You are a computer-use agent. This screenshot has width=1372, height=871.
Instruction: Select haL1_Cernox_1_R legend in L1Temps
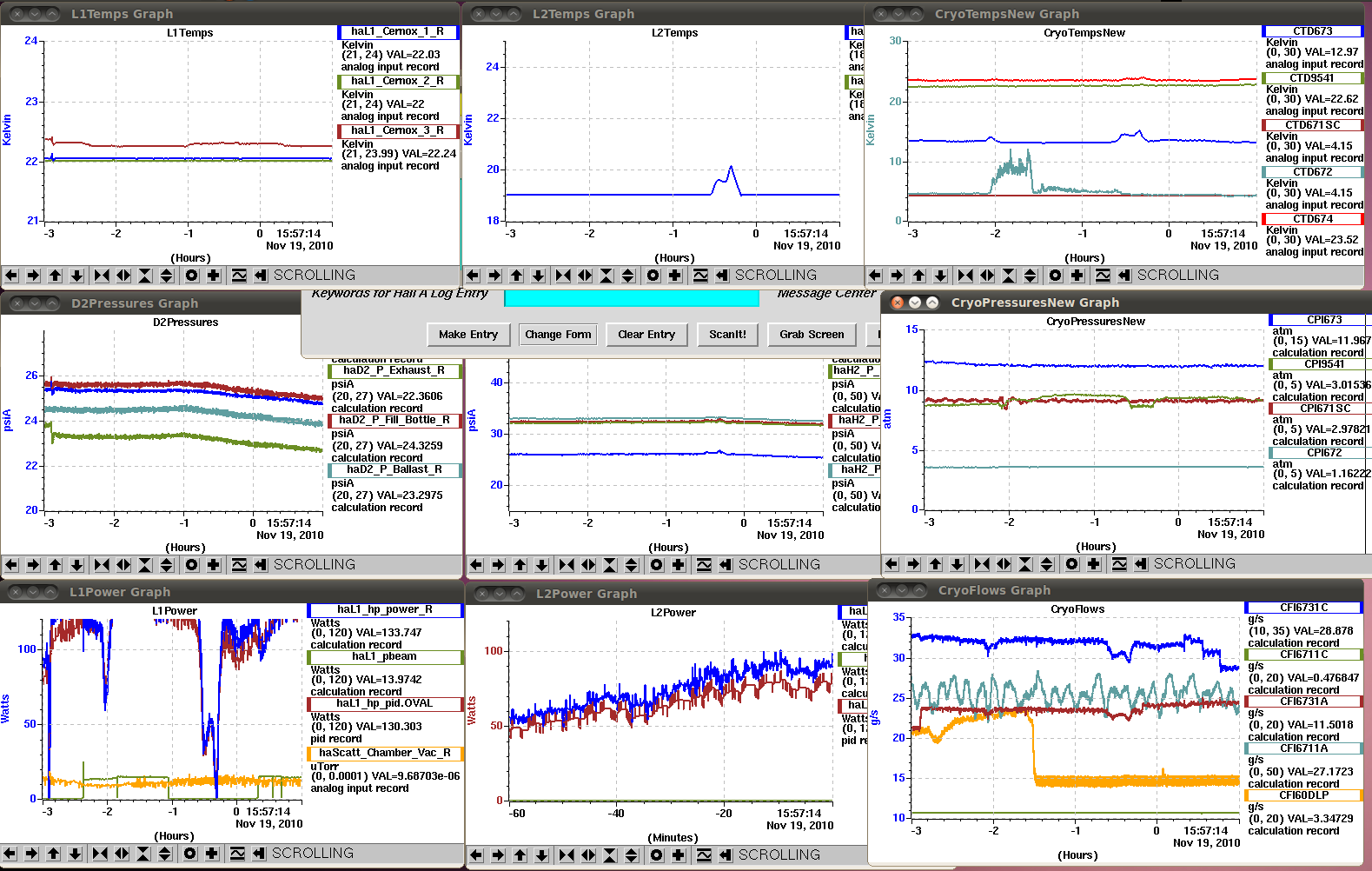click(397, 31)
